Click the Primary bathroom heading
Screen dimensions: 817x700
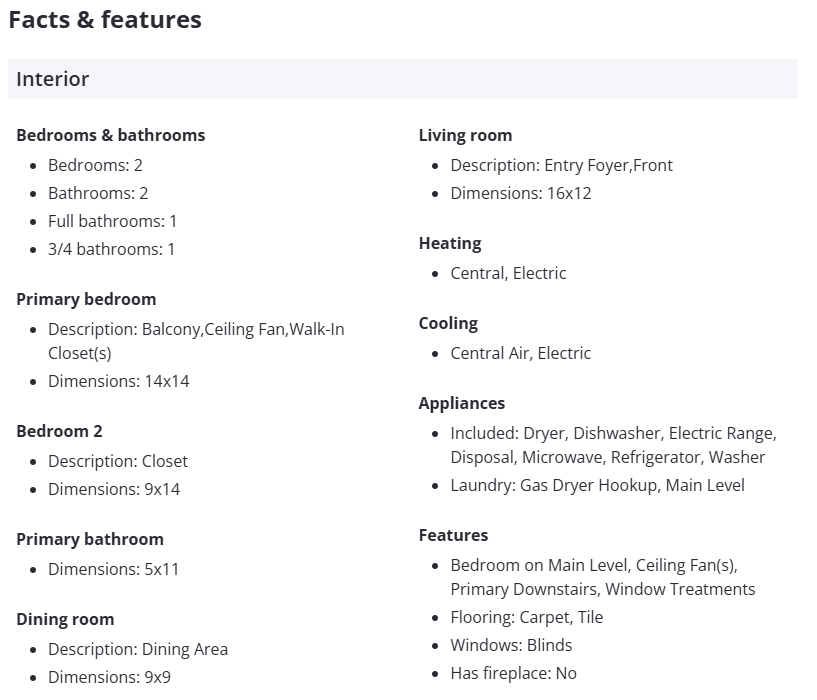click(90, 539)
